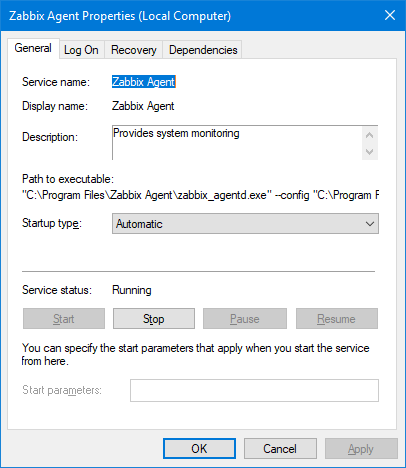Click the highlighted Service name text
The width and height of the screenshot is (406, 468).
pyautogui.click(x=143, y=82)
